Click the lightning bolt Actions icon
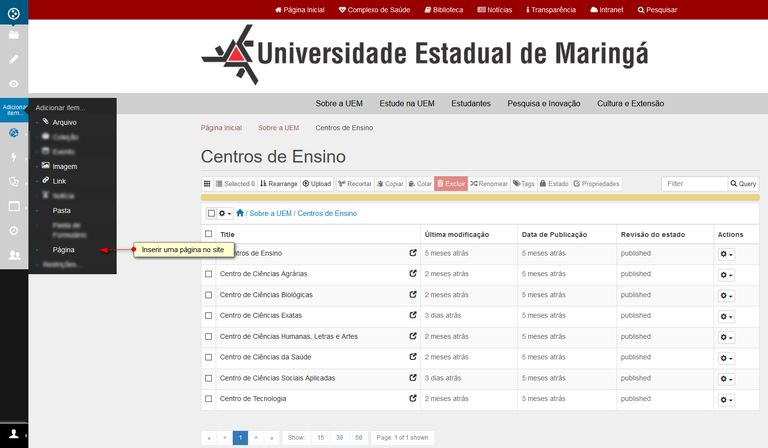This screenshot has width=768, height=448. 14,157
